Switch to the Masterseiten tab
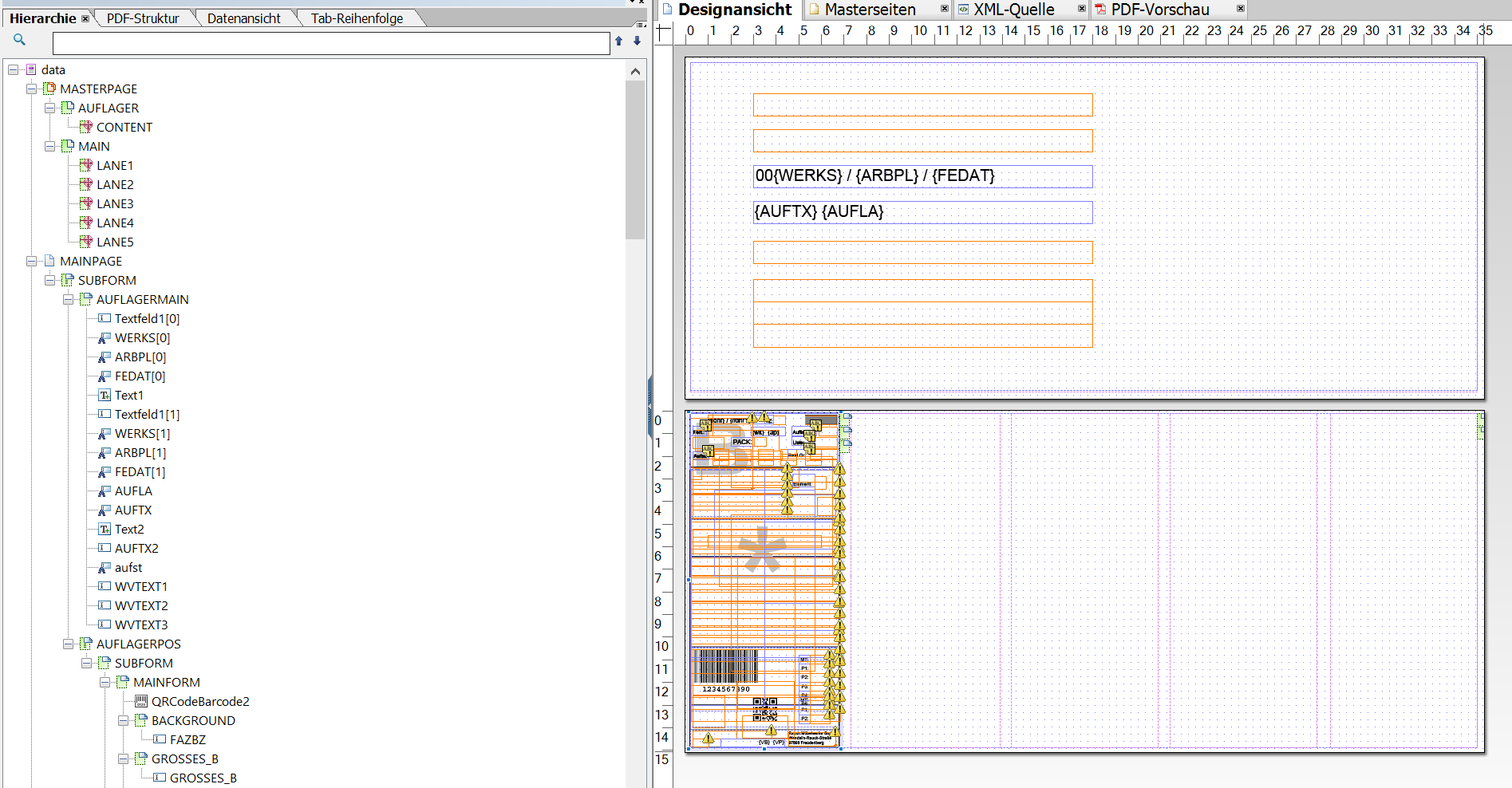Screen dimensions: 1512x788 point(870,10)
